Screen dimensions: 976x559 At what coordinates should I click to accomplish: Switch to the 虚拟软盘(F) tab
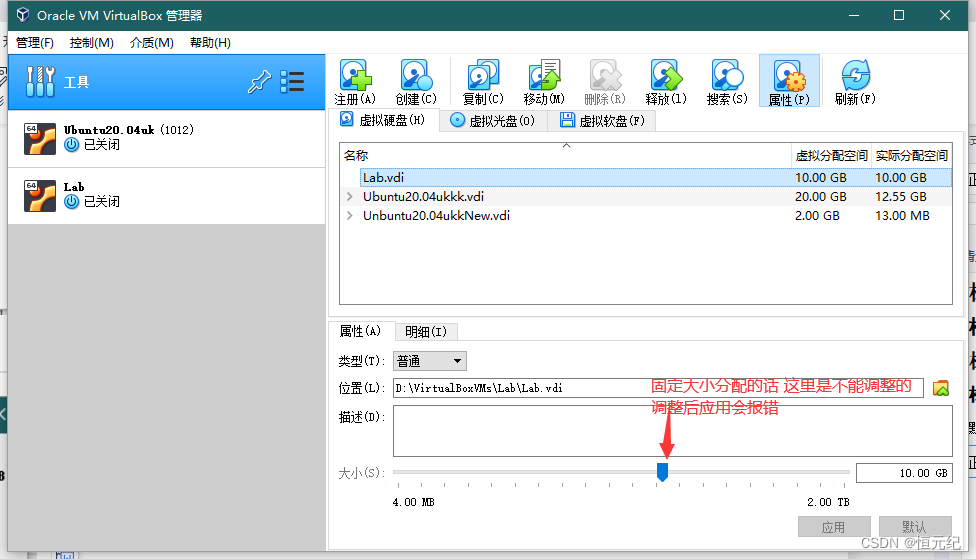[x=602, y=120]
